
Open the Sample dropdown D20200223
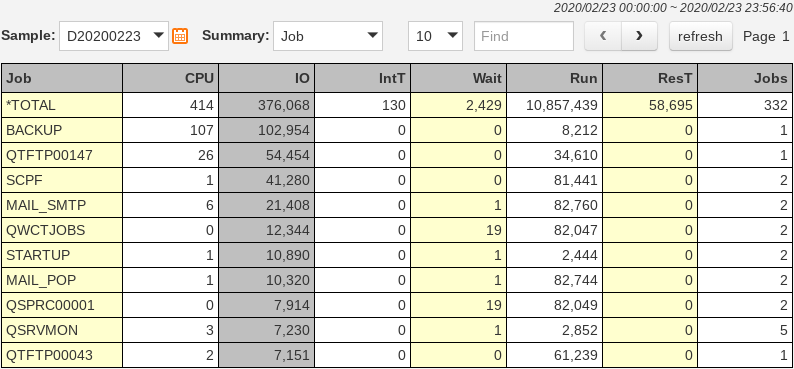[114, 36]
